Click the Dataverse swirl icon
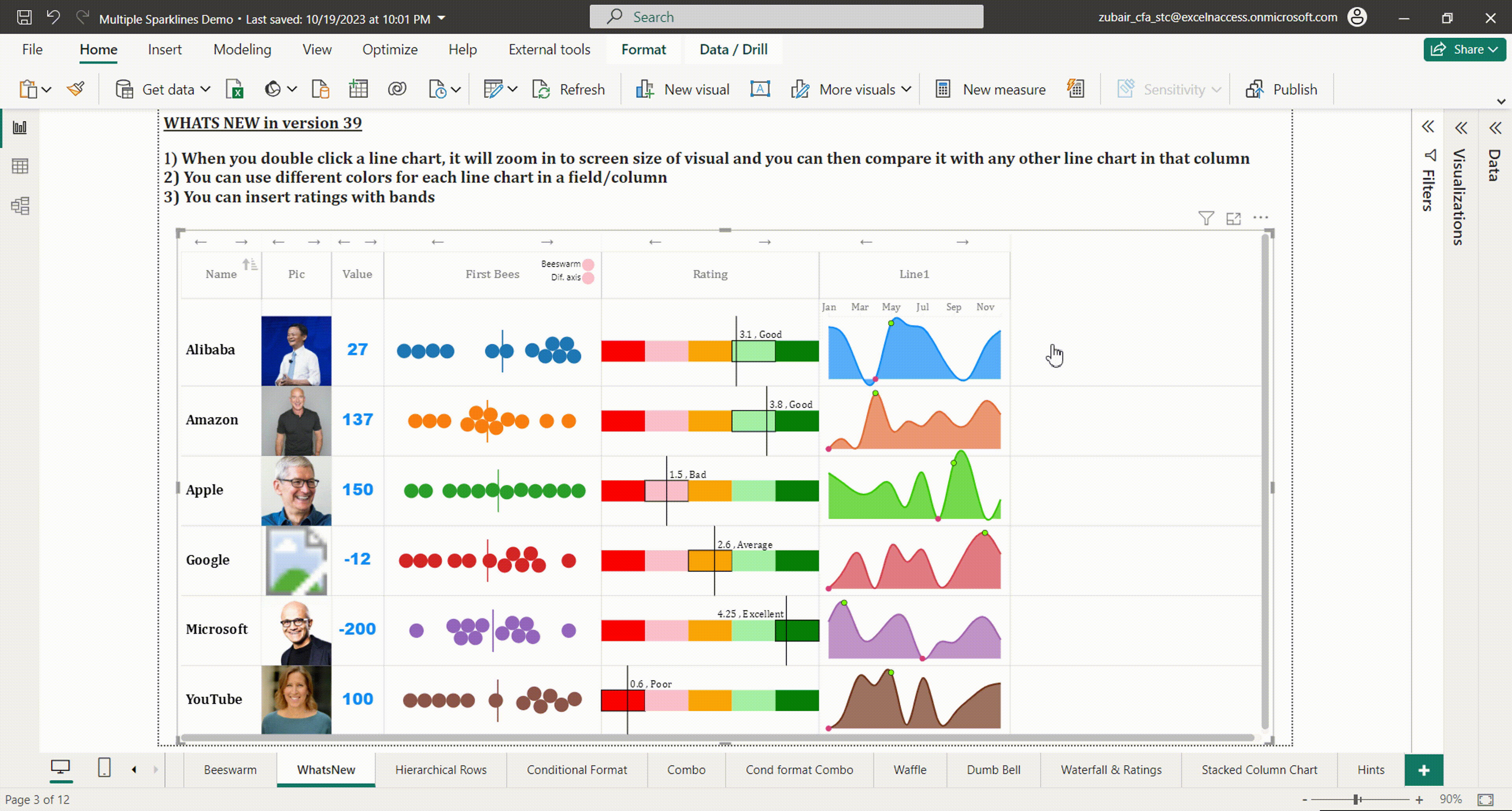The image size is (1512, 811). 397,89
